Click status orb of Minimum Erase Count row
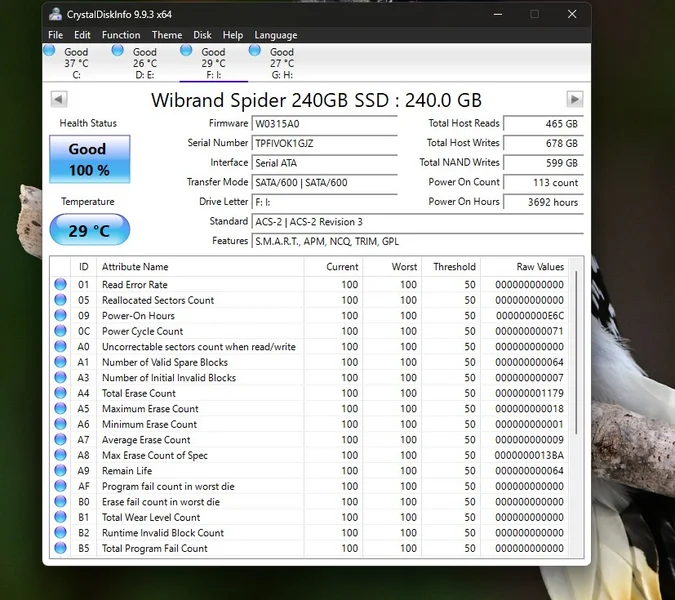Viewport: 675px width, 600px height. pos(60,424)
